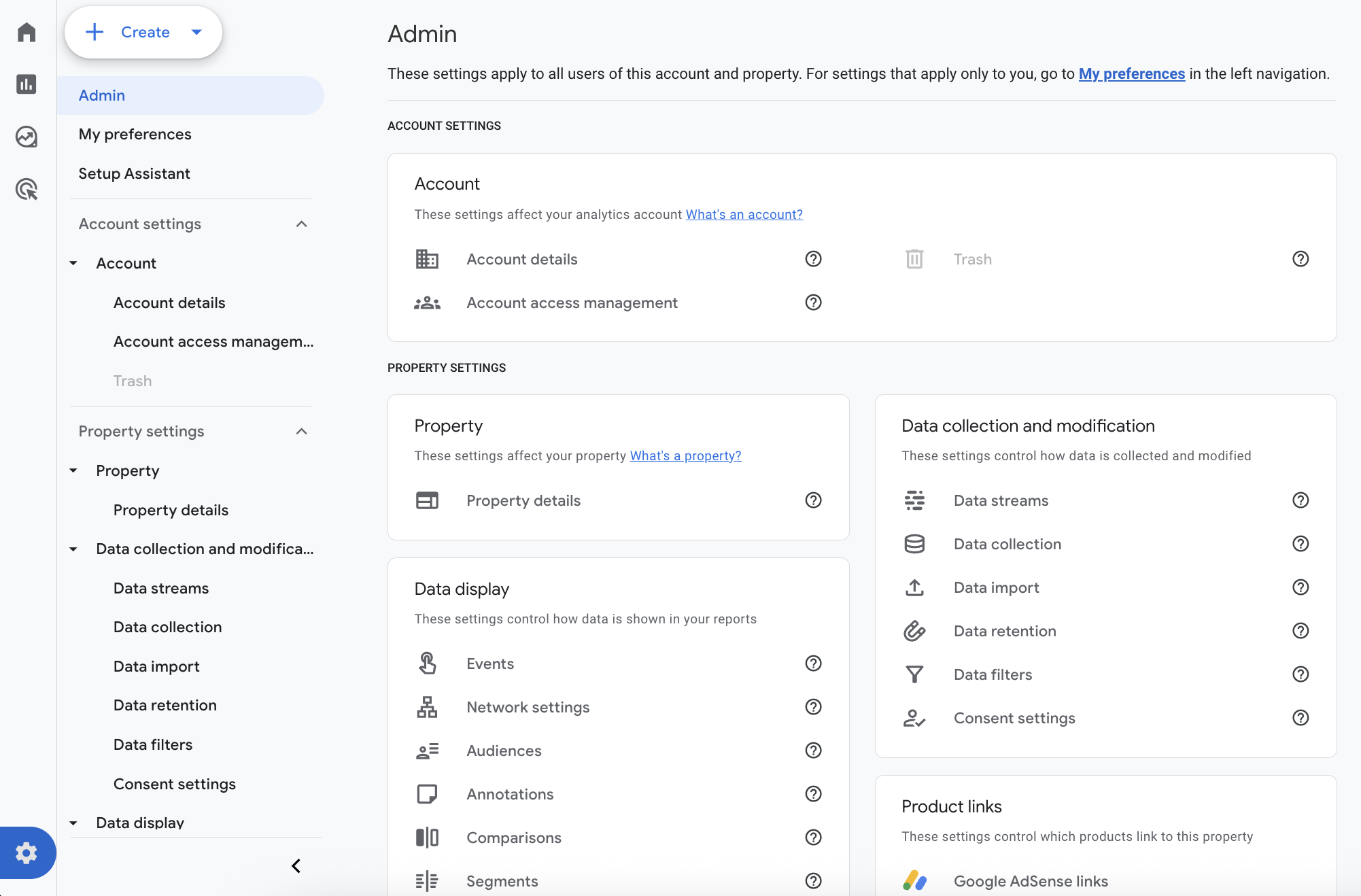Open the Create dropdown arrow

(x=196, y=32)
